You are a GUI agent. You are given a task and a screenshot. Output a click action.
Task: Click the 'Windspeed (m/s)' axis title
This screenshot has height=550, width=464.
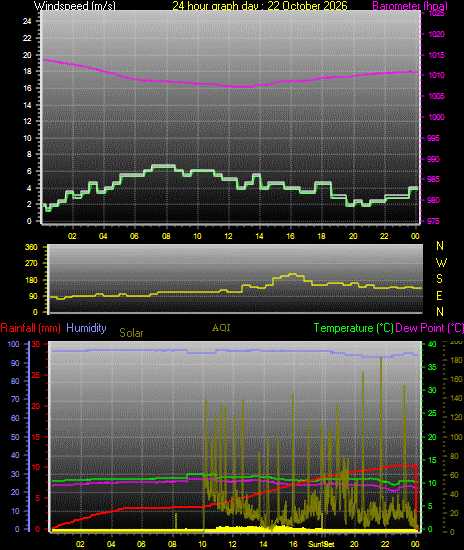tap(74, 6)
